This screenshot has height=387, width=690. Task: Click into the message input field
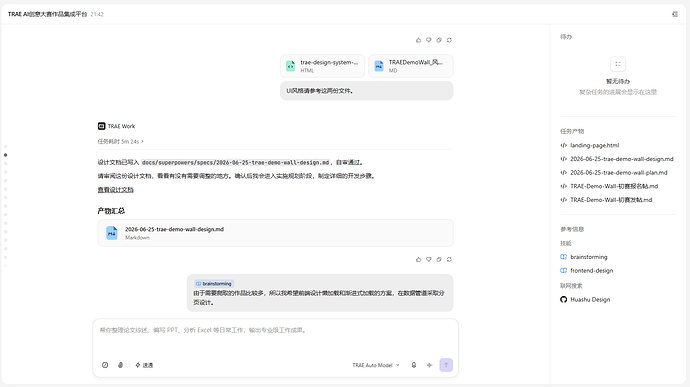pyautogui.click(x=275, y=339)
